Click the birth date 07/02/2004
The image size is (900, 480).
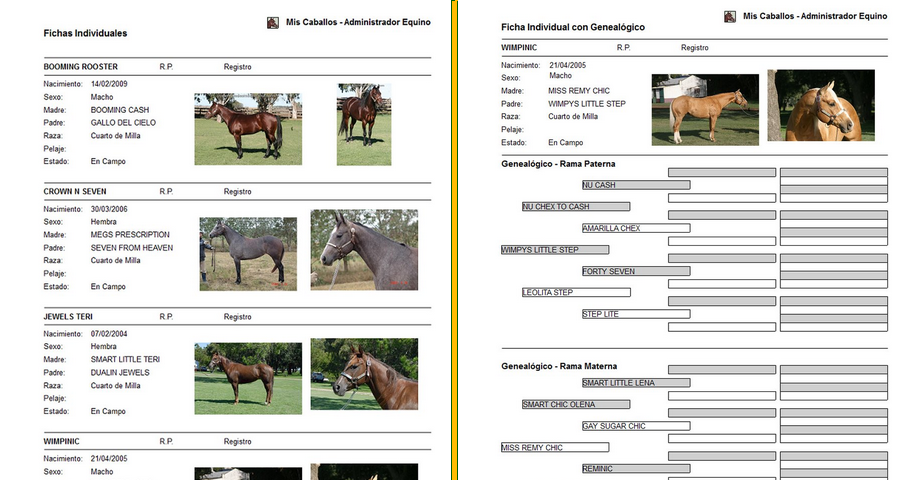(x=109, y=334)
